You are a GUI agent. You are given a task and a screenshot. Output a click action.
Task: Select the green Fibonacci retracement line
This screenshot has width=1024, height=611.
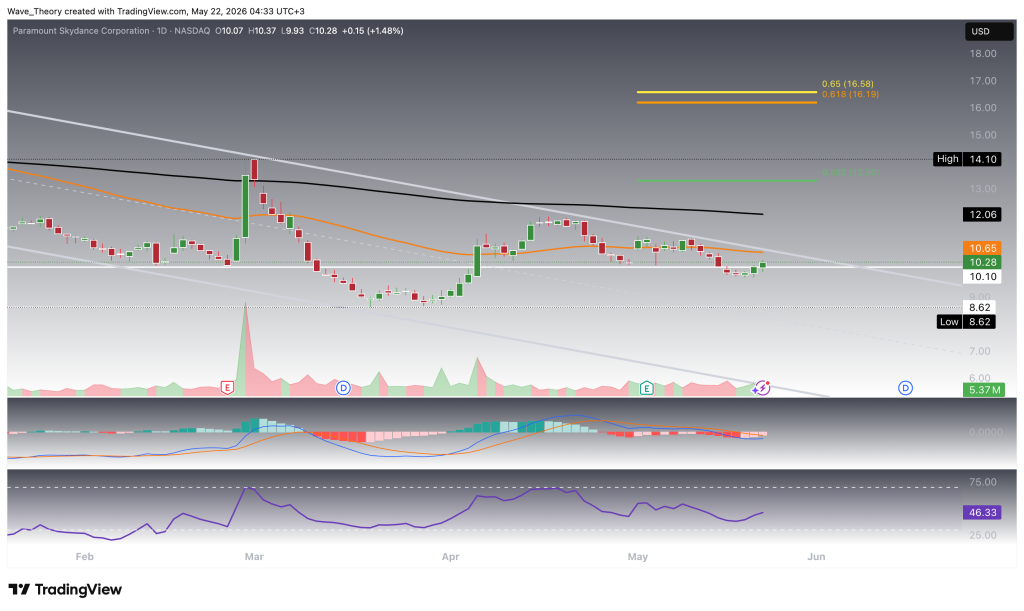pyautogui.click(x=727, y=180)
